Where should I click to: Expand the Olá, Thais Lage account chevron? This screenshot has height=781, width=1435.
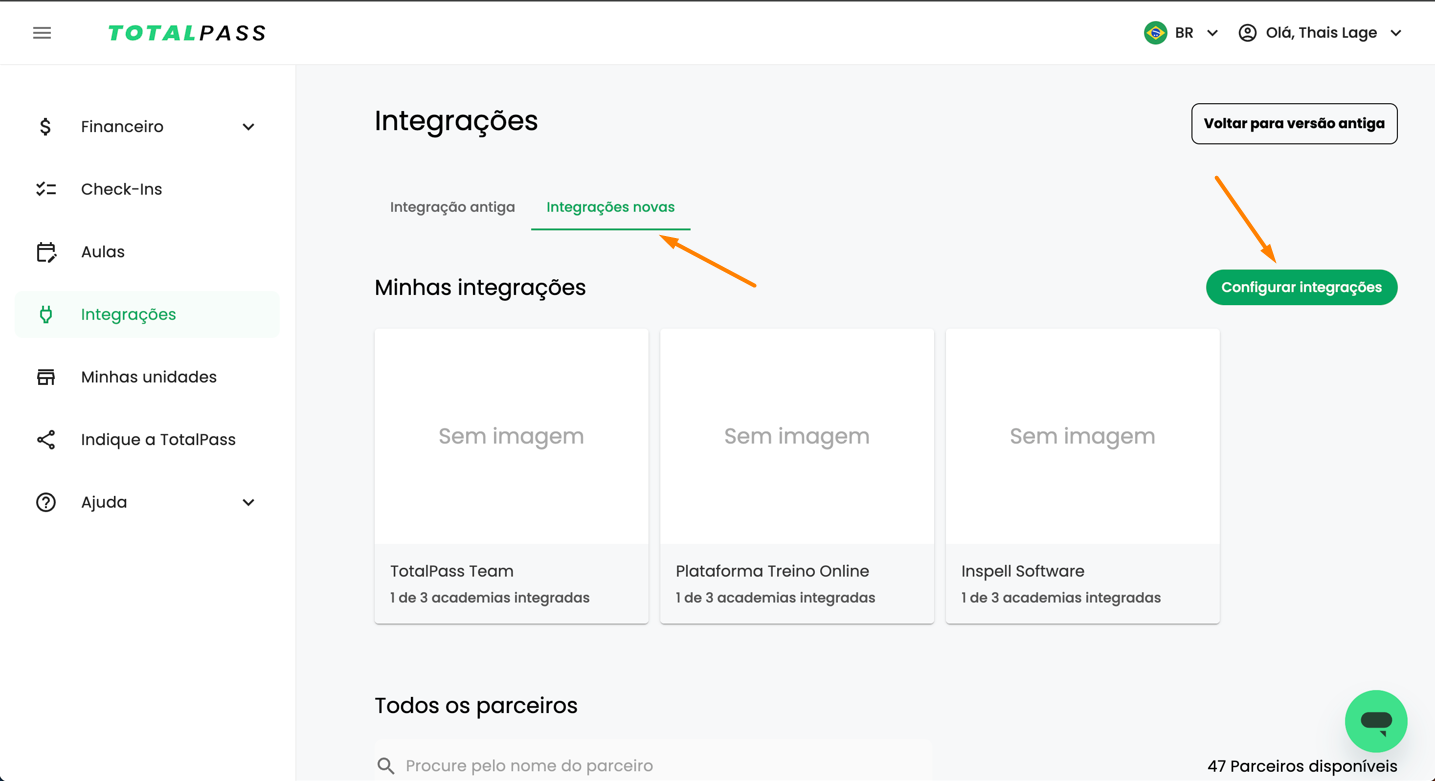(1396, 33)
